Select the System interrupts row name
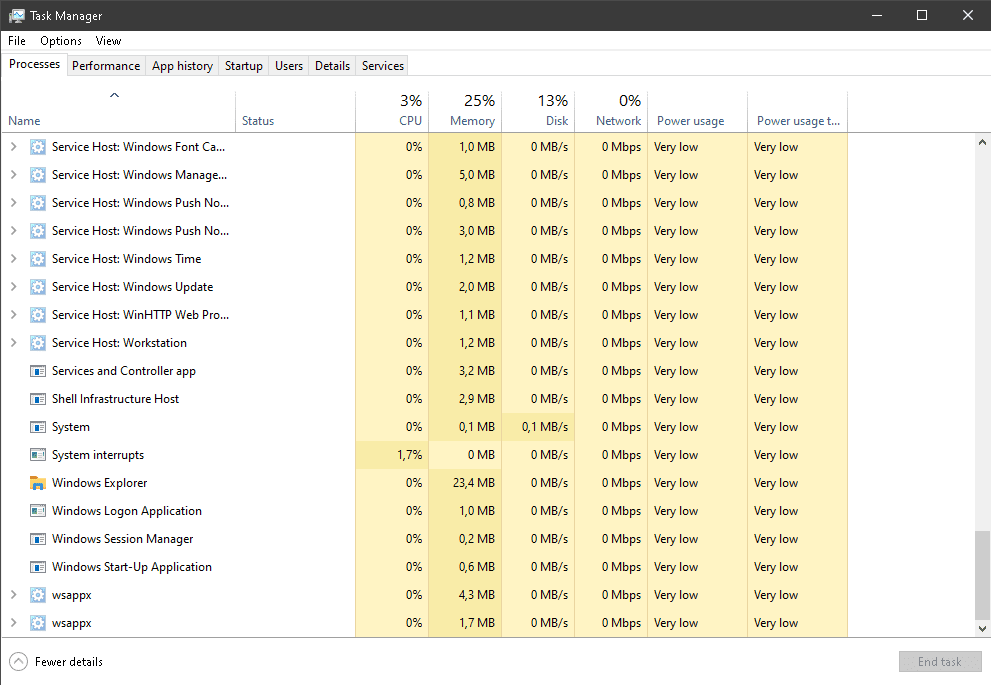Image resolution: width=991 pixels, height=685 pixels. pyautogui.click(x=98, y=455)
